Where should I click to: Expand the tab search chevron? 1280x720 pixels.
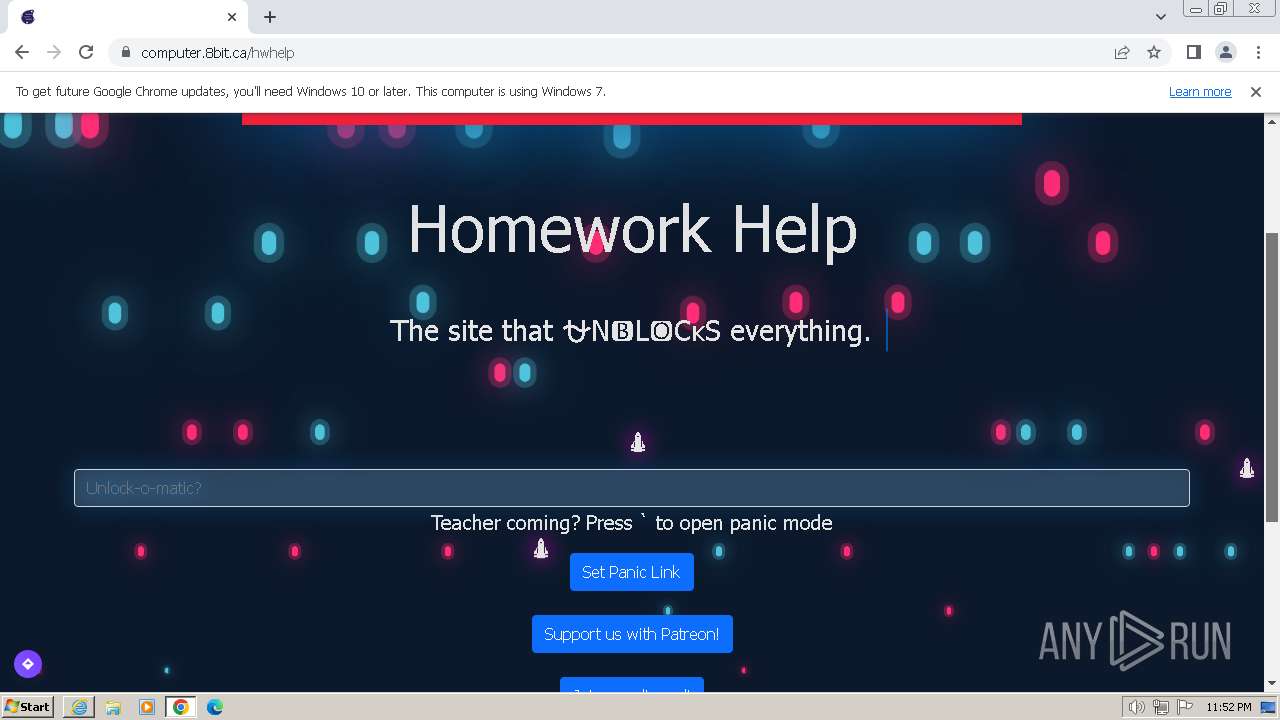(x=1161, y=17)
